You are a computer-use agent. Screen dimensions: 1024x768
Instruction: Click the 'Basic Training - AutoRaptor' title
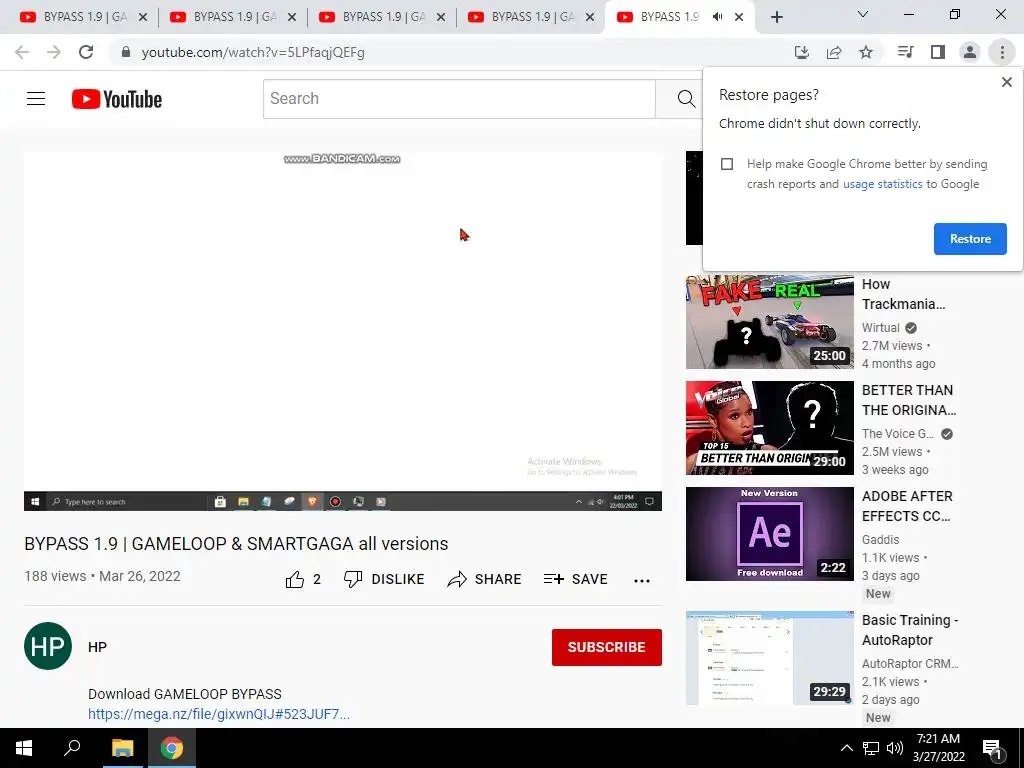(910, 630)
